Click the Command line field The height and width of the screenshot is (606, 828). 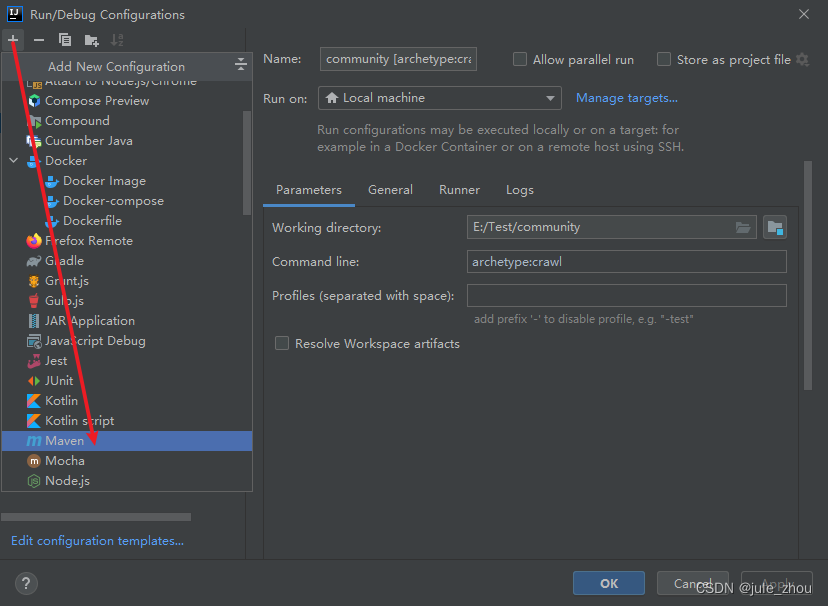click(627, 262)
